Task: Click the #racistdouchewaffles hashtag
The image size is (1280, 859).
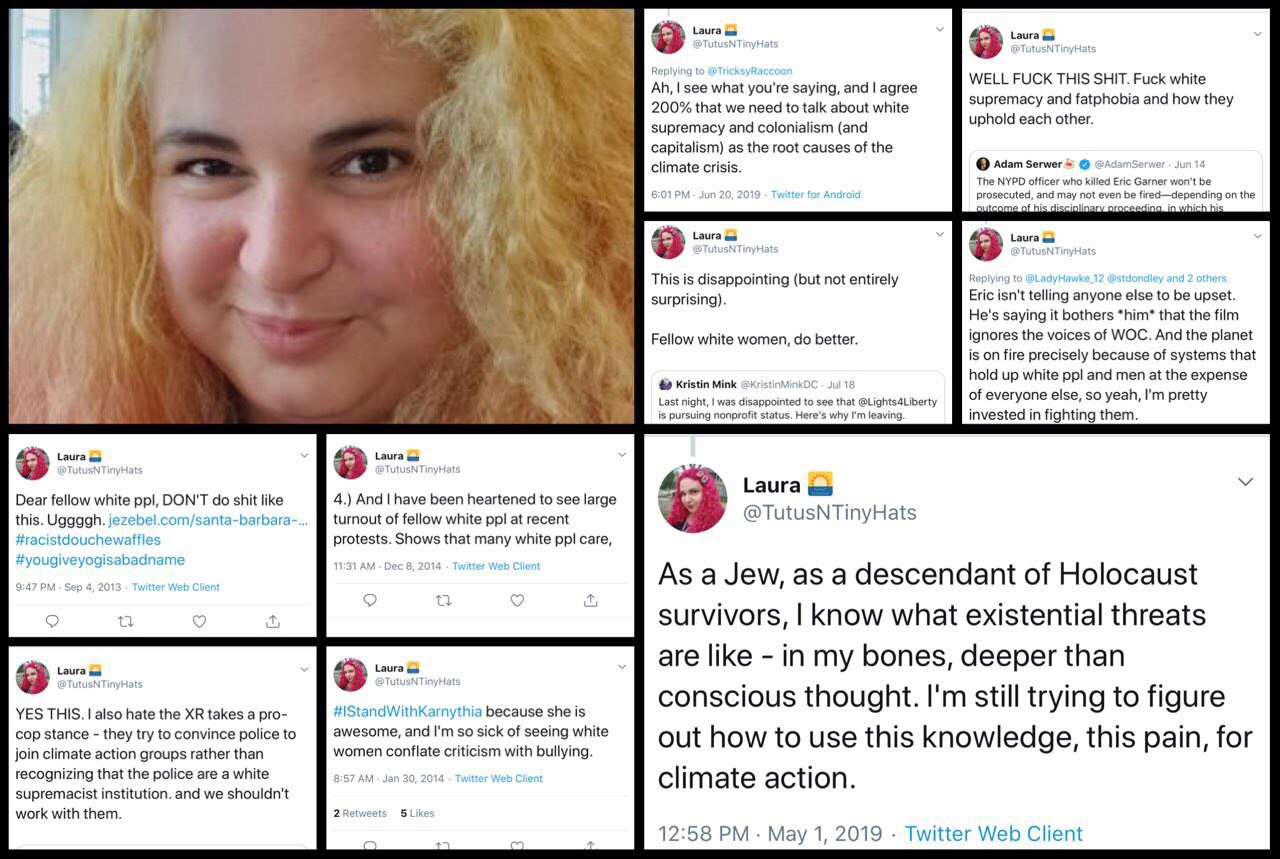Action: 88,540
